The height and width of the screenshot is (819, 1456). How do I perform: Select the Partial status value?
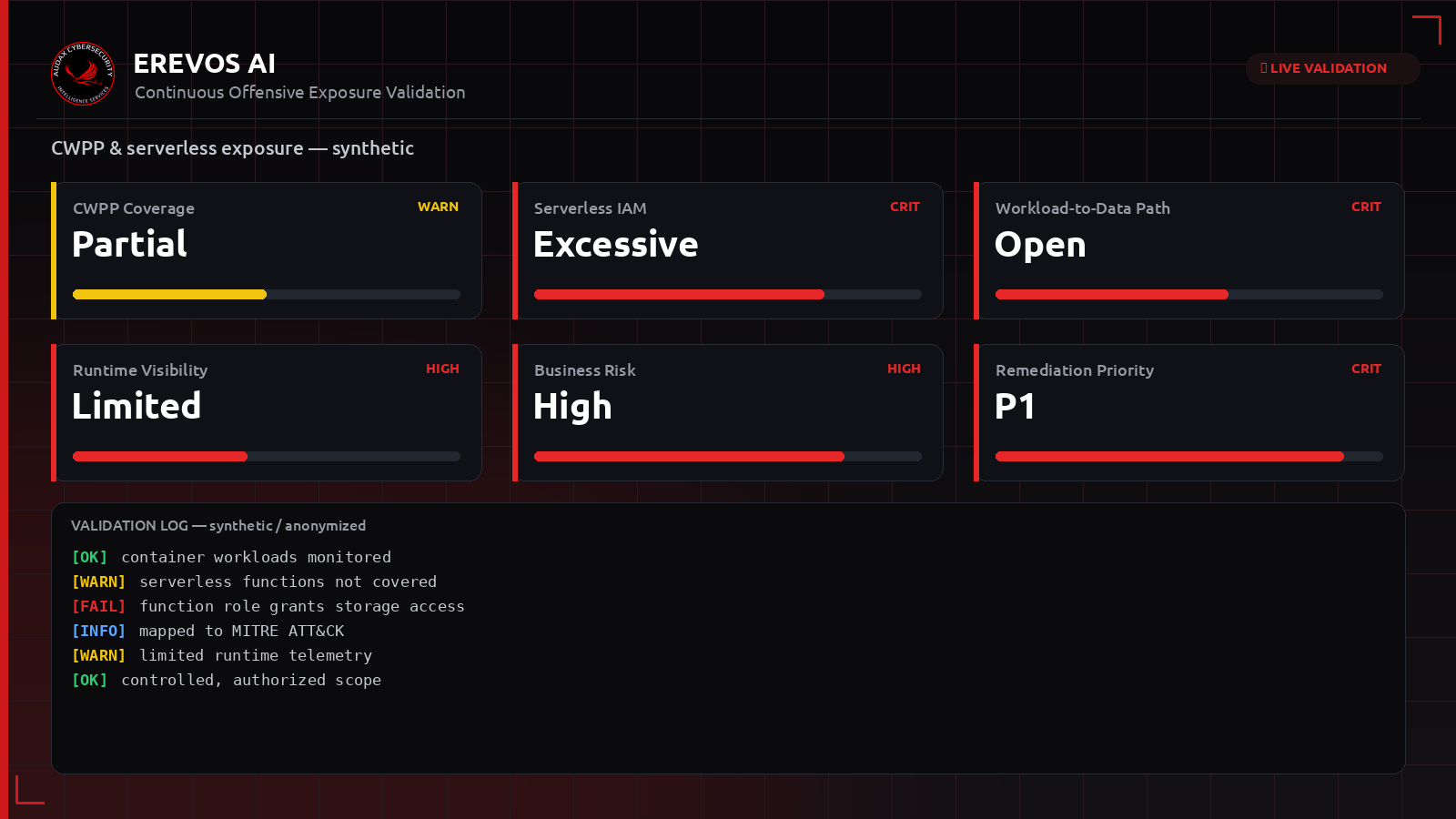pos(129,244)
